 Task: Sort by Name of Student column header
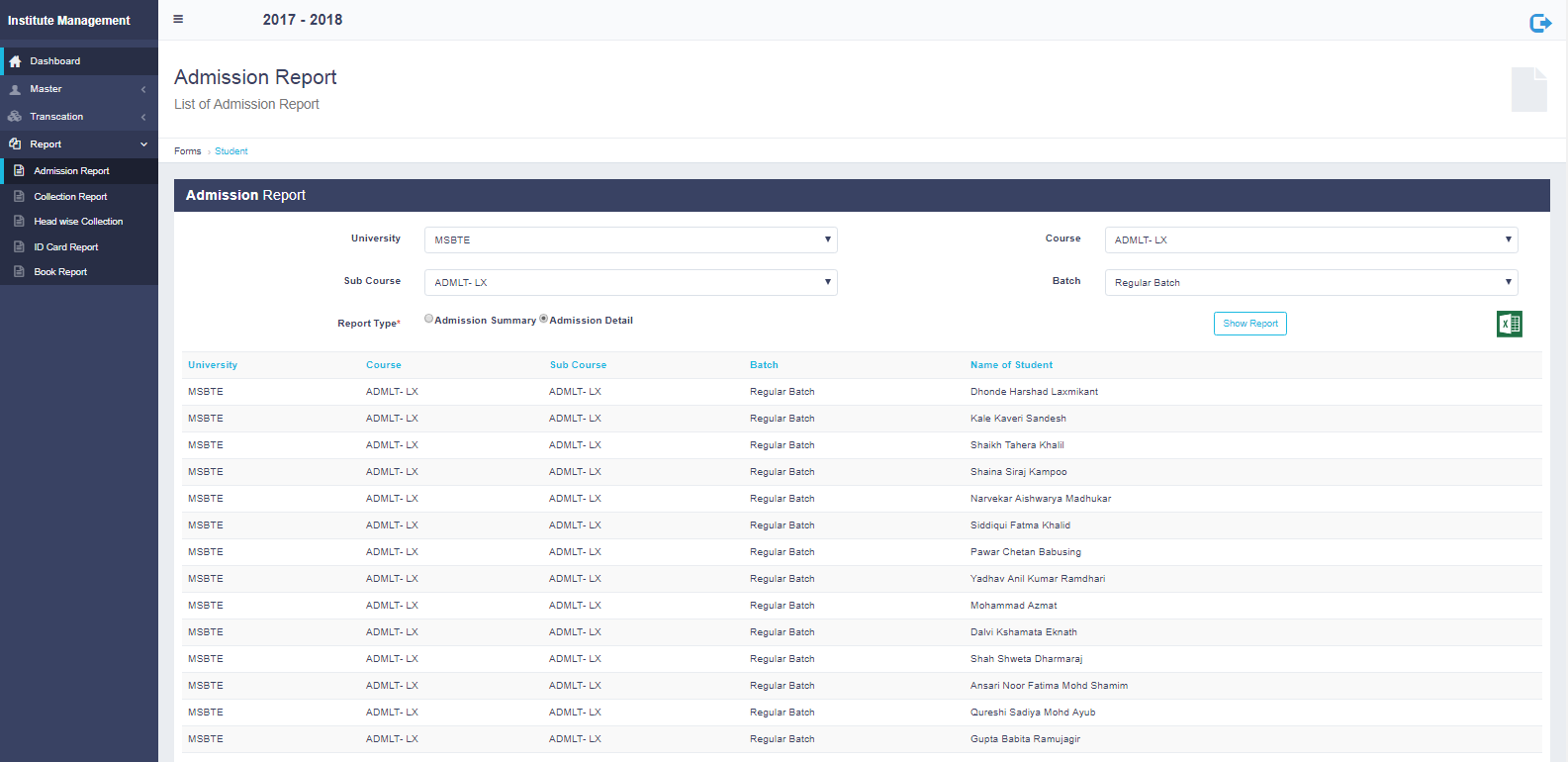pyautogui.click(x=1011, y=365)
